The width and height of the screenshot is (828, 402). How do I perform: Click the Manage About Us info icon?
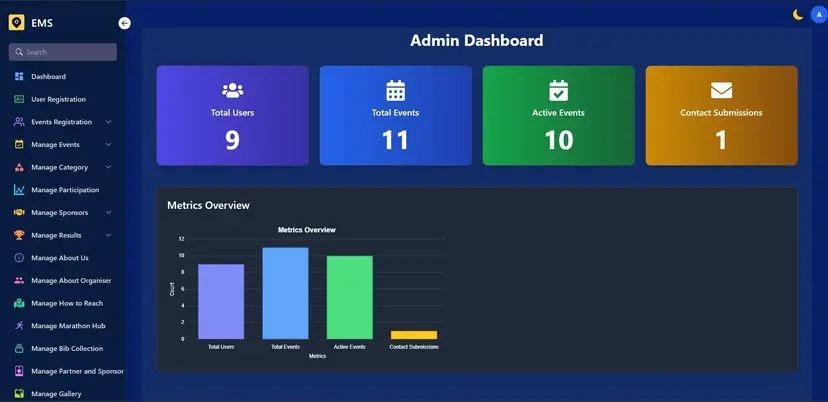(19, 258)
